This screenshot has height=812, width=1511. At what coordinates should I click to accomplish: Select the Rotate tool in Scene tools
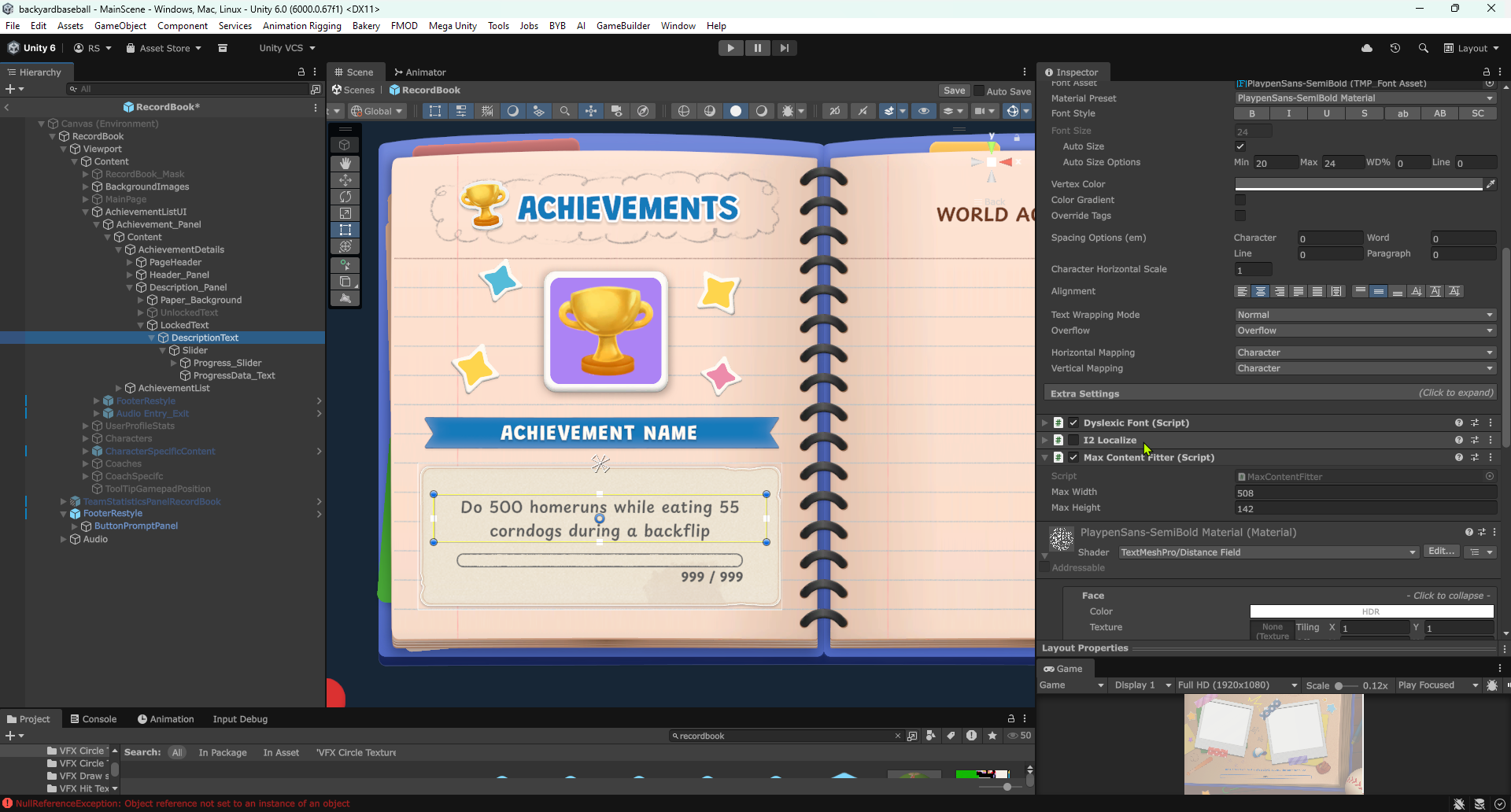(345, 196)
